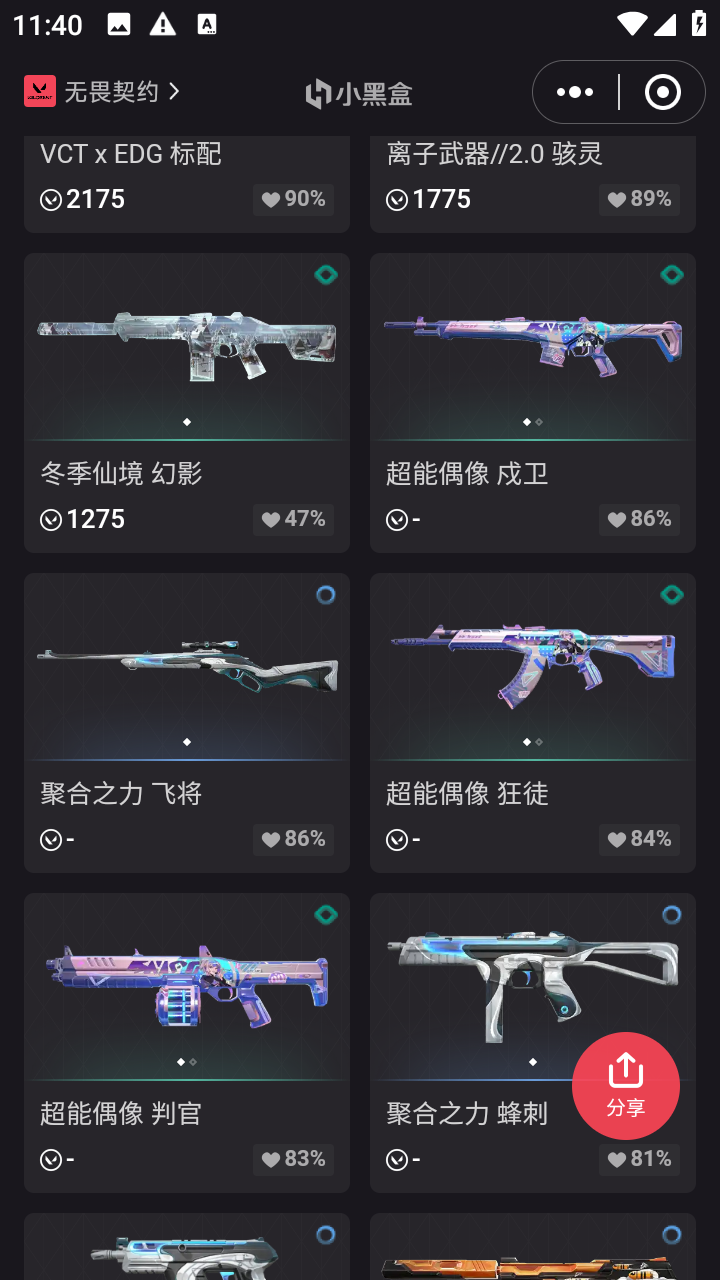
Task: Switch variant dots on 超能偶像 戍卫 card
Action: tap(533, 422)
